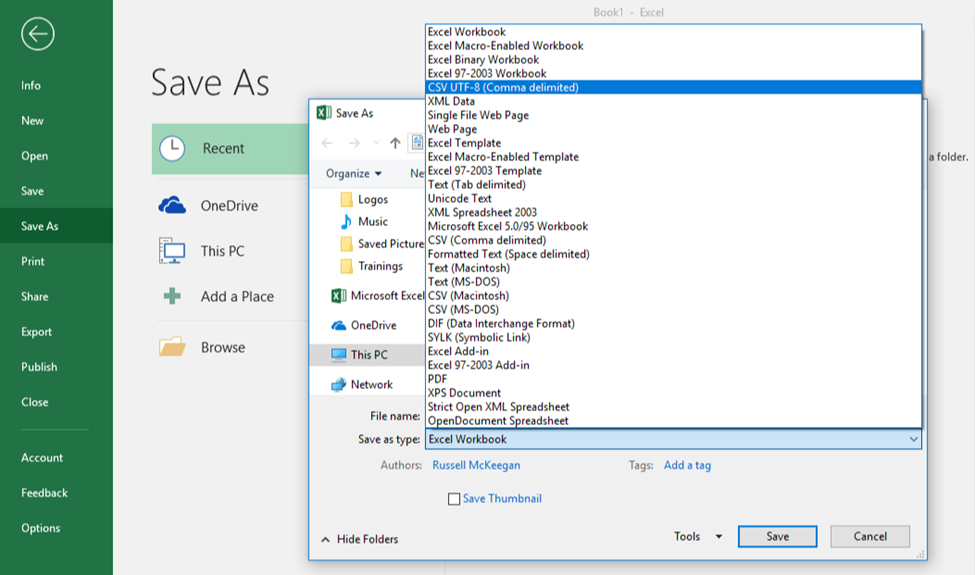The height and width of the screenshot is (575, 975).
Task: Choose Strict Open XML Spreadsheet type
Action: coord(673,407)
